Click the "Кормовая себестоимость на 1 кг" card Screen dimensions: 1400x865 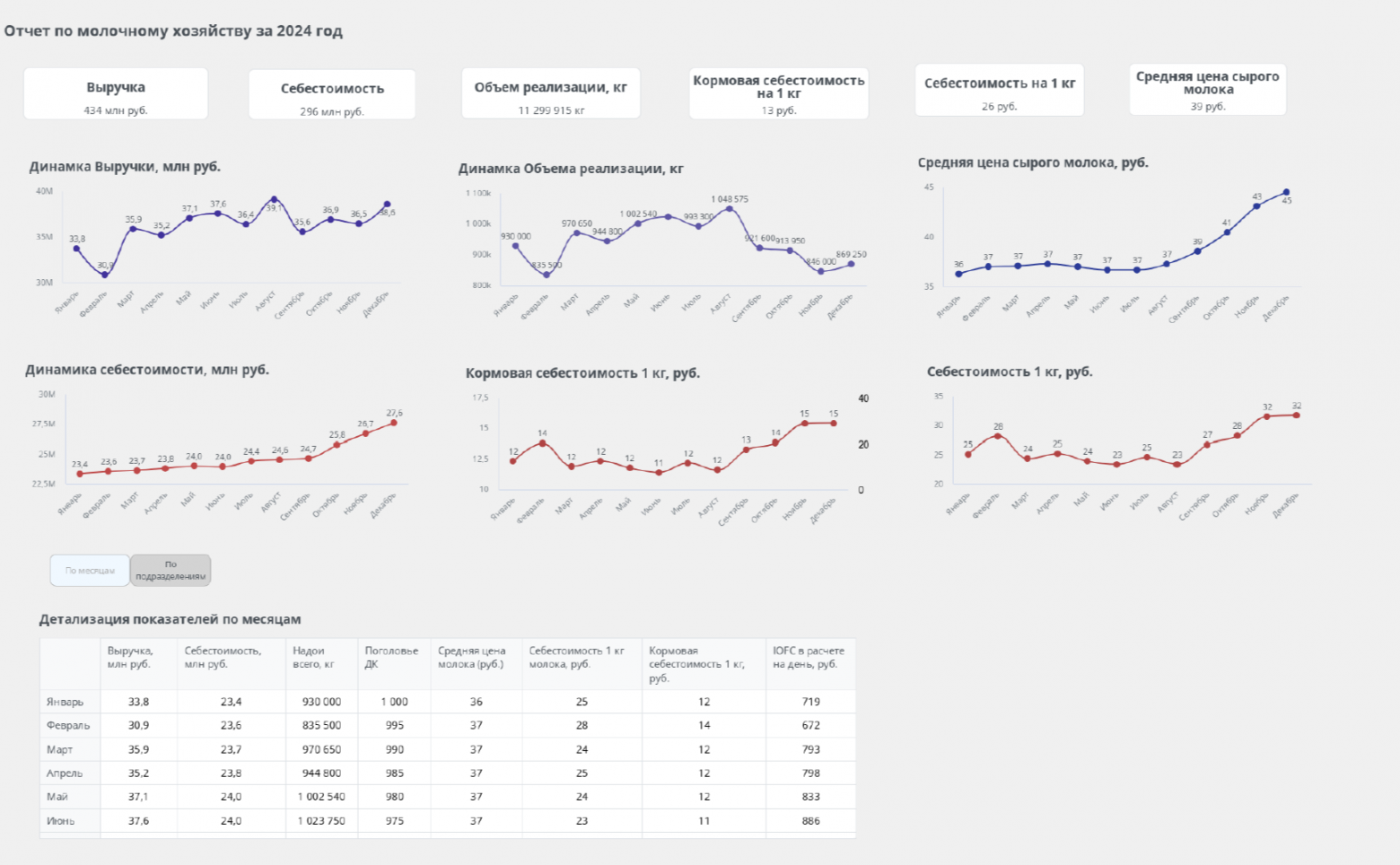(x=778, y=93)
